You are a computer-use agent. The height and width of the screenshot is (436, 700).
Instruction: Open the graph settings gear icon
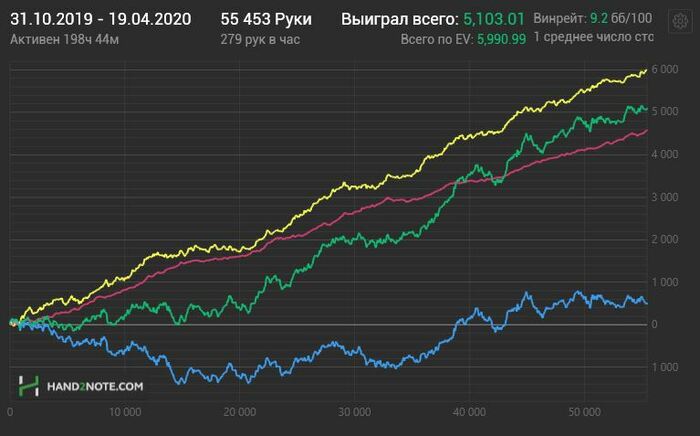coord(680,21)
